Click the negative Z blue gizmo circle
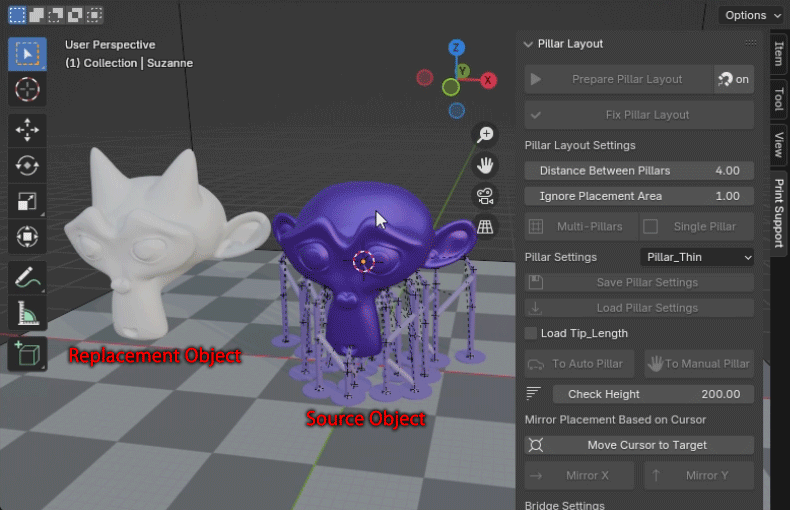790x510 pixels. tap(457, 110)
